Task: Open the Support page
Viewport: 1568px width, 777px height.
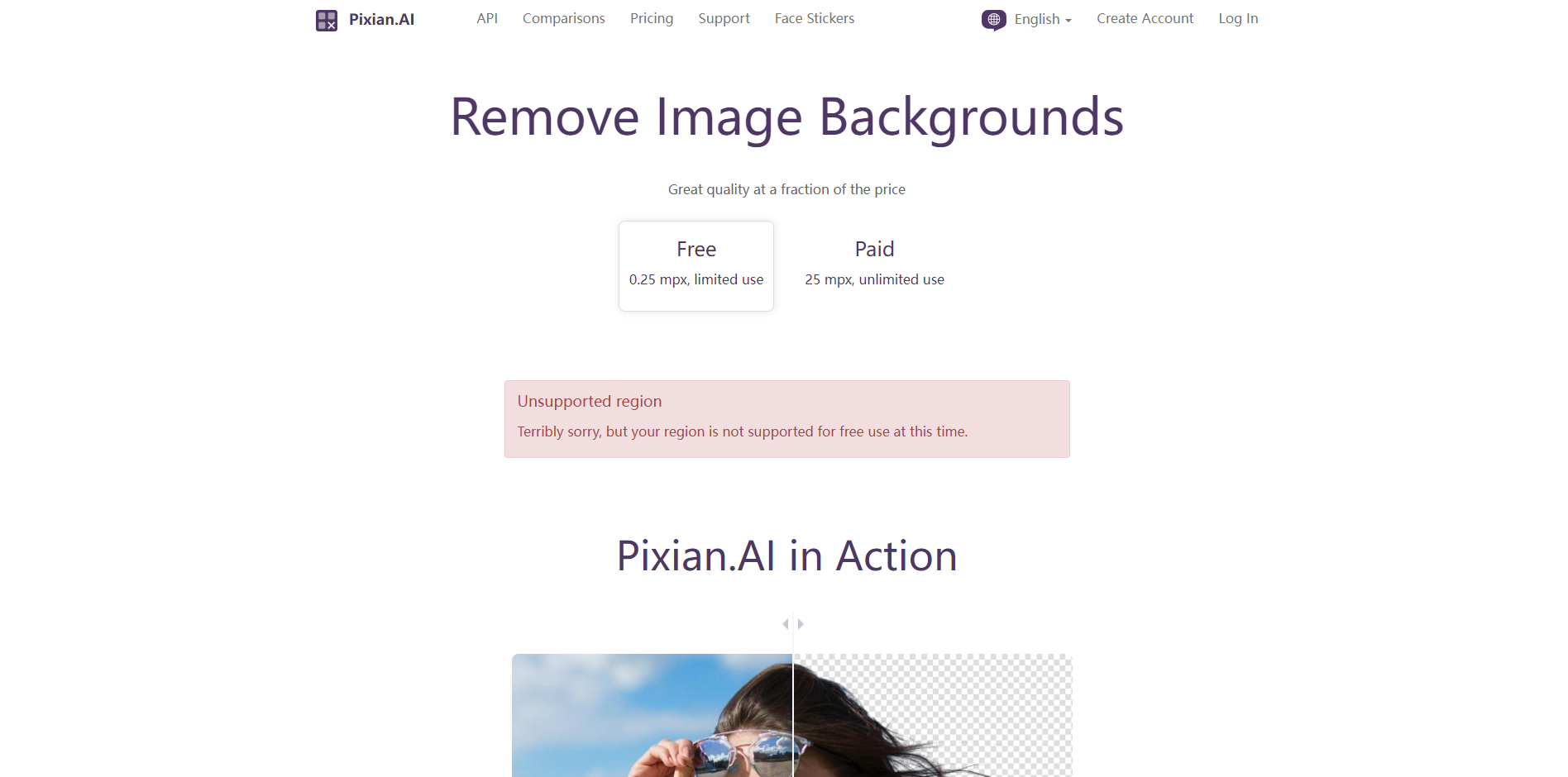Action: [x=724, y=18]
